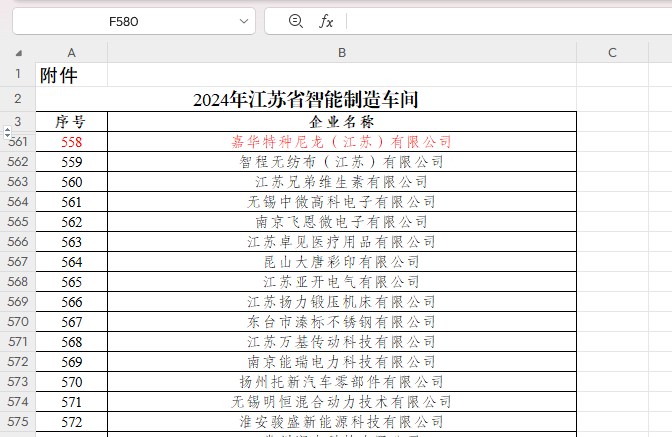Screen dimensions: 672x437
Task: Open the insert function fx dialog
Action: click(326, 21)
